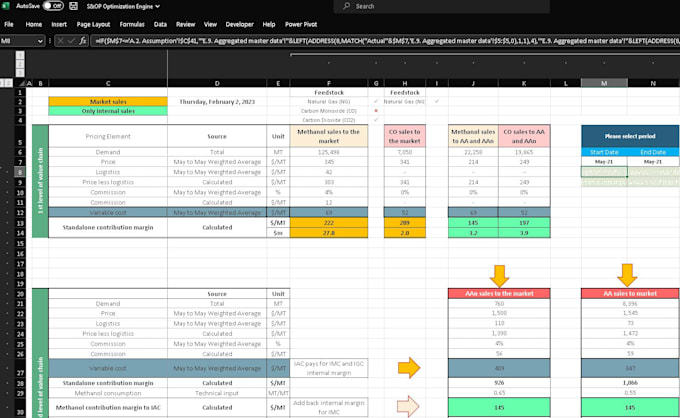Viewport: 680px width, 418px height.
Task: Switch to the Power Pivot tab
Action: 301,23
